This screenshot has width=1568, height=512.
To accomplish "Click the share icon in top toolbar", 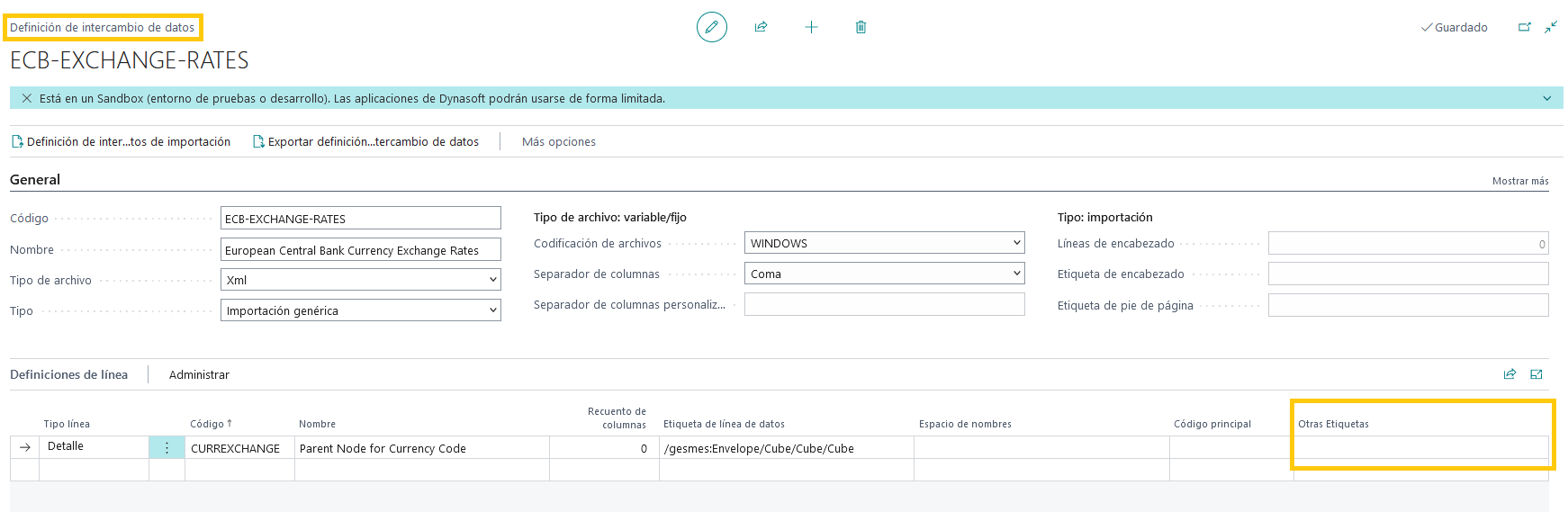I will point(761,27).
